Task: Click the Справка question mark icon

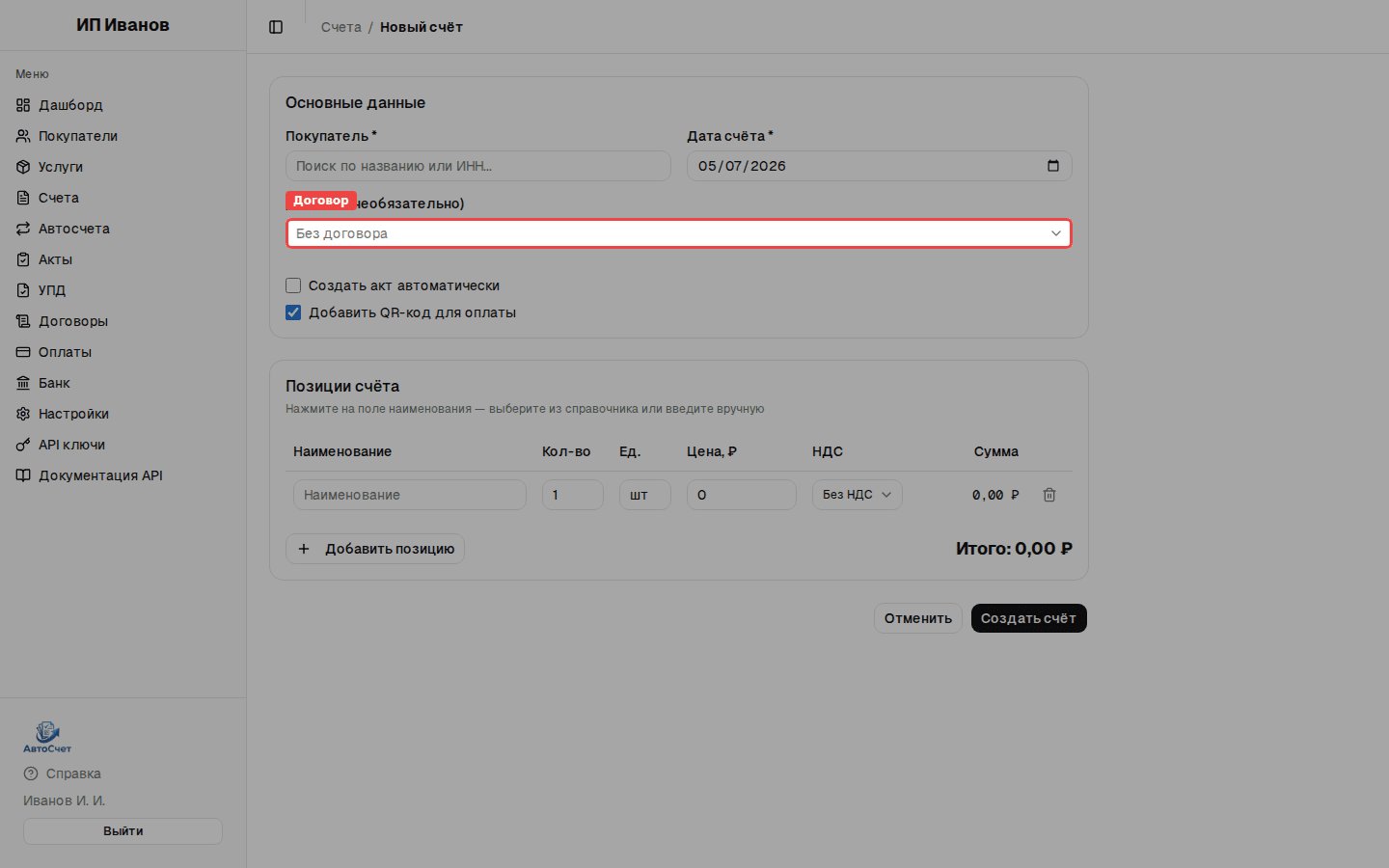Action: 31,773
